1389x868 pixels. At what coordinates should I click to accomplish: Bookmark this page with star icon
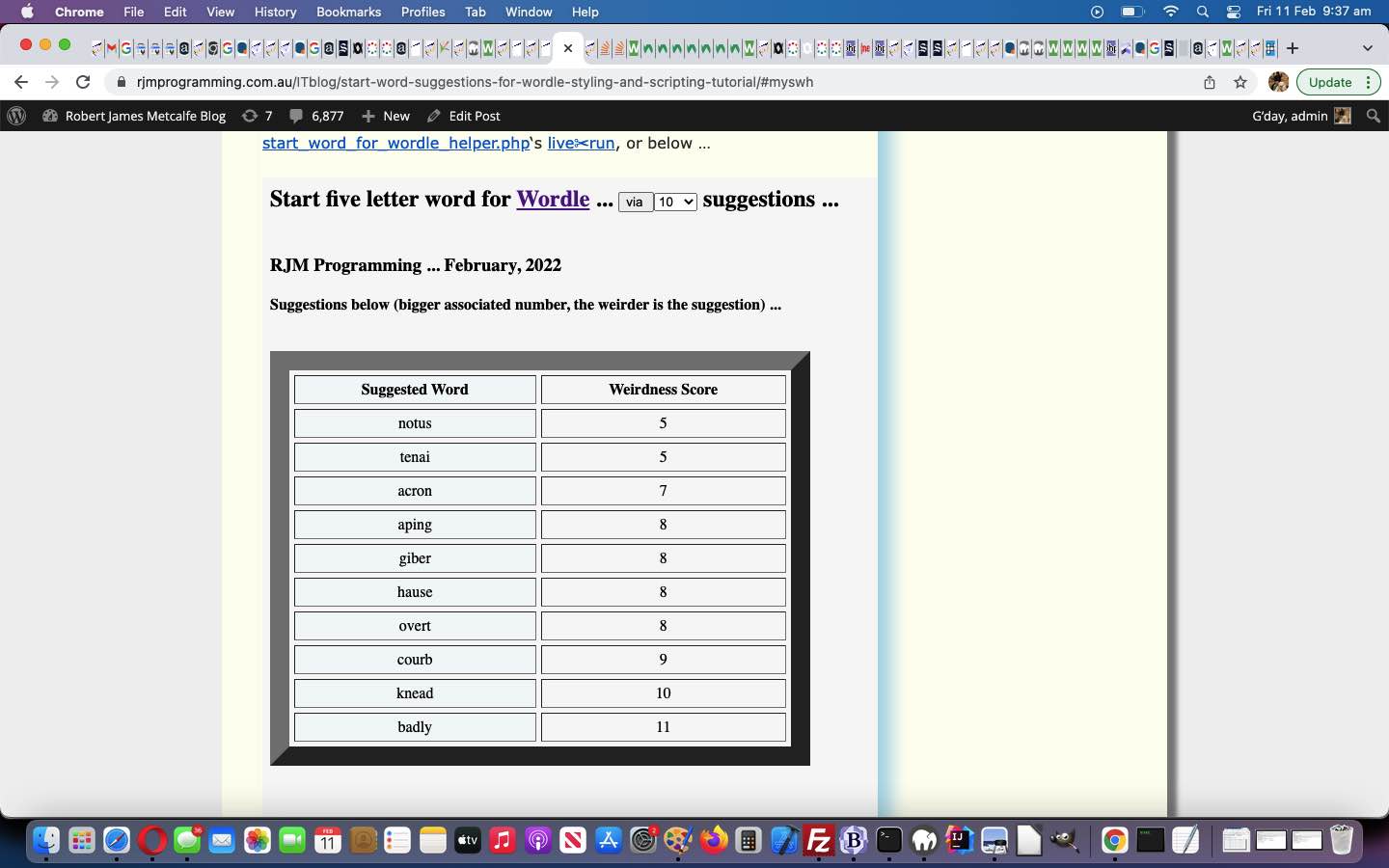point(1240,82)
